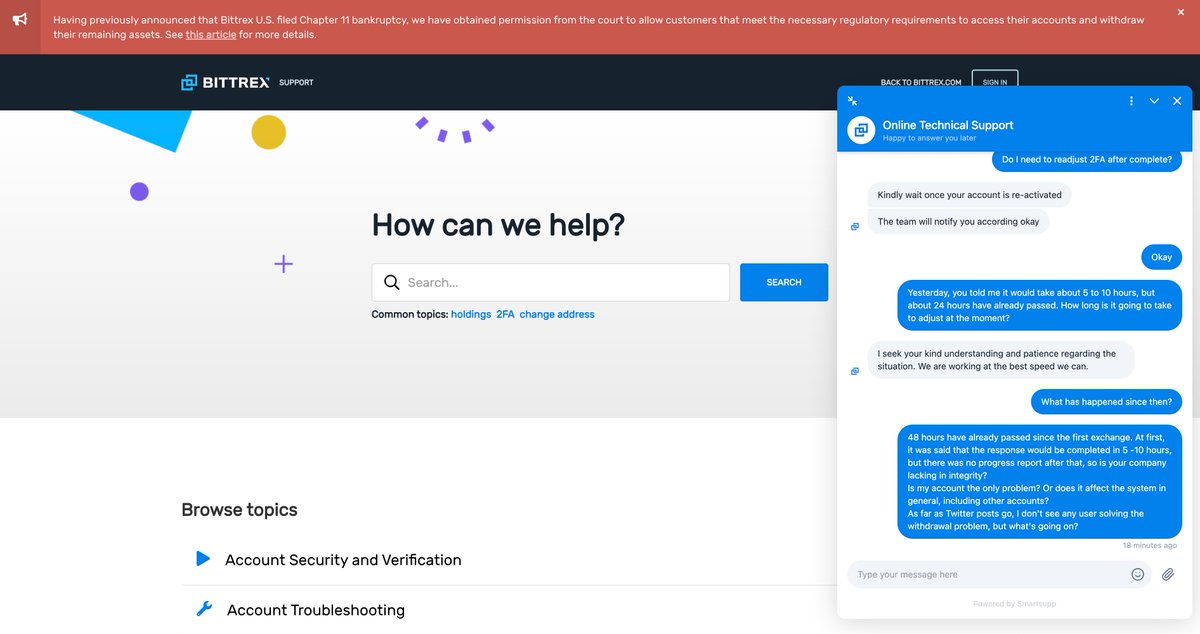Focus the help search field
This screenshot has height=634, width=1200.
(551, 282)
